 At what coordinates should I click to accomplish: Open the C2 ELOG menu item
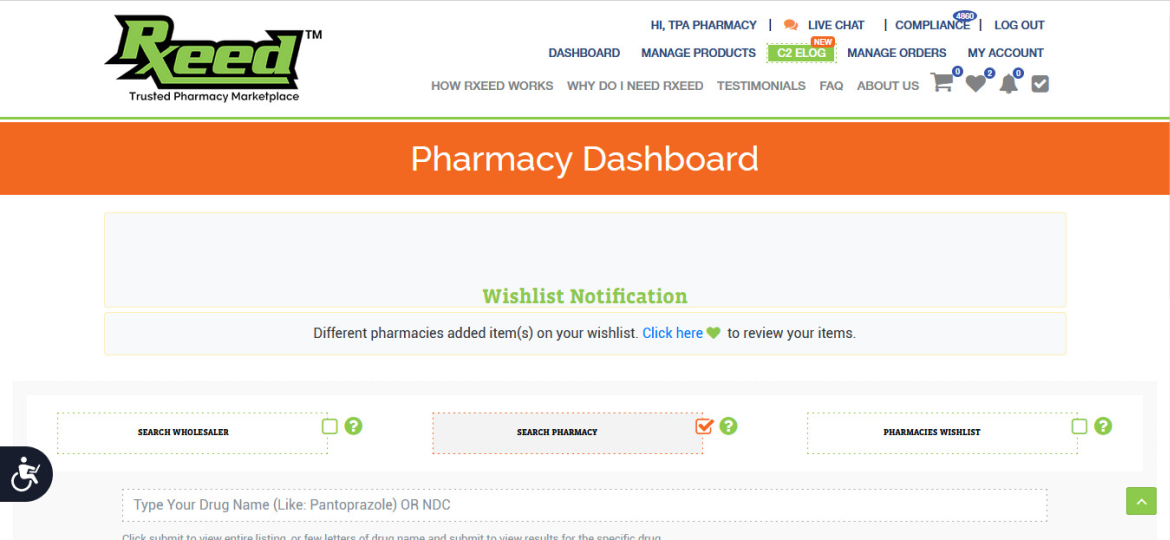tap(801, 53)
